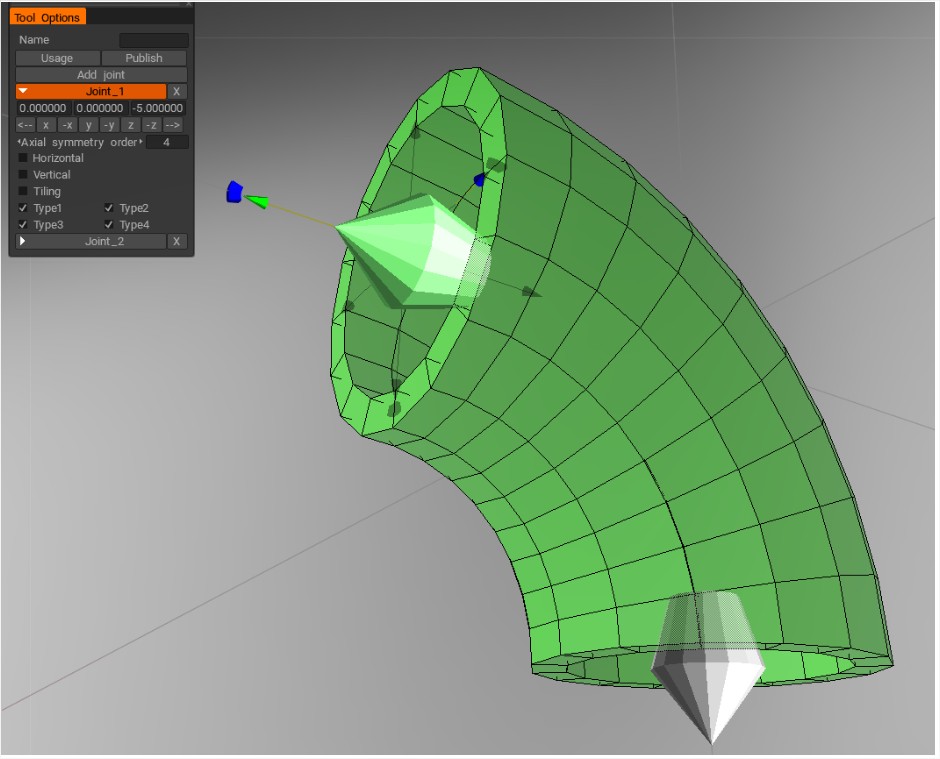Decrease Axial symmetry order with left arrow
The image size is (940, 759).
coord(19,142)
